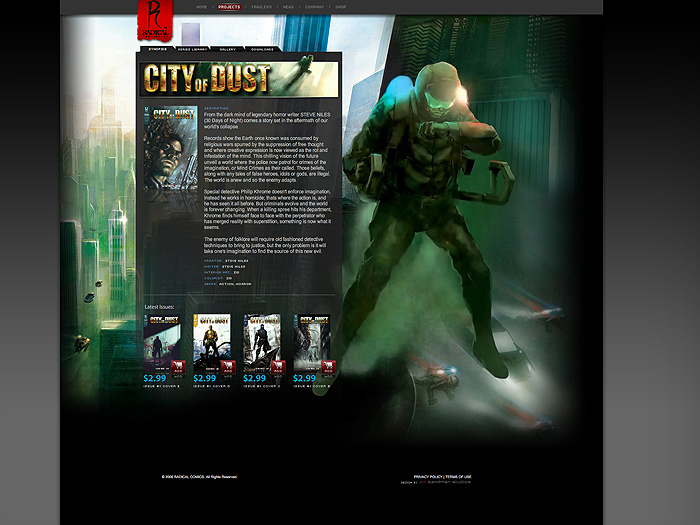Switch to the Synopsis tab

(158, 47)
